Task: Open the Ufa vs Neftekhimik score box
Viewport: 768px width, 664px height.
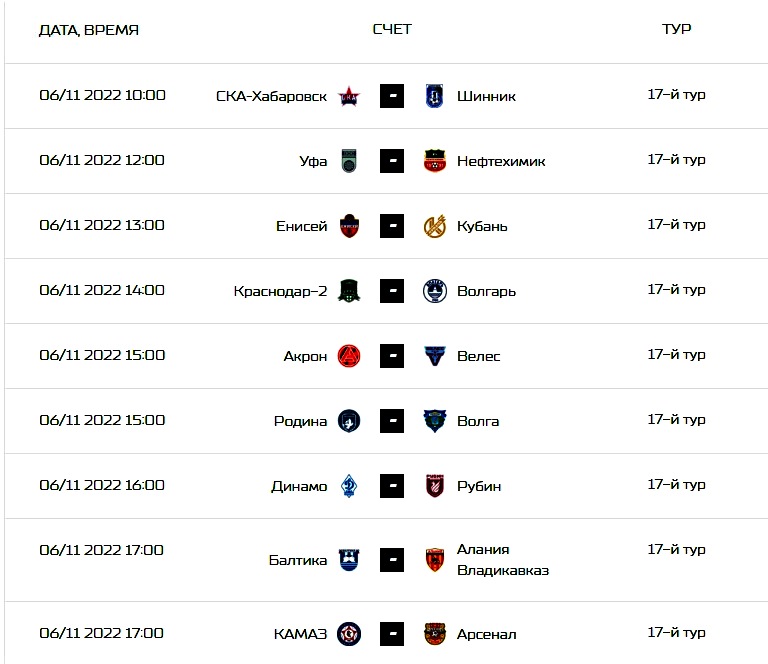Action: tap(392, 161)
